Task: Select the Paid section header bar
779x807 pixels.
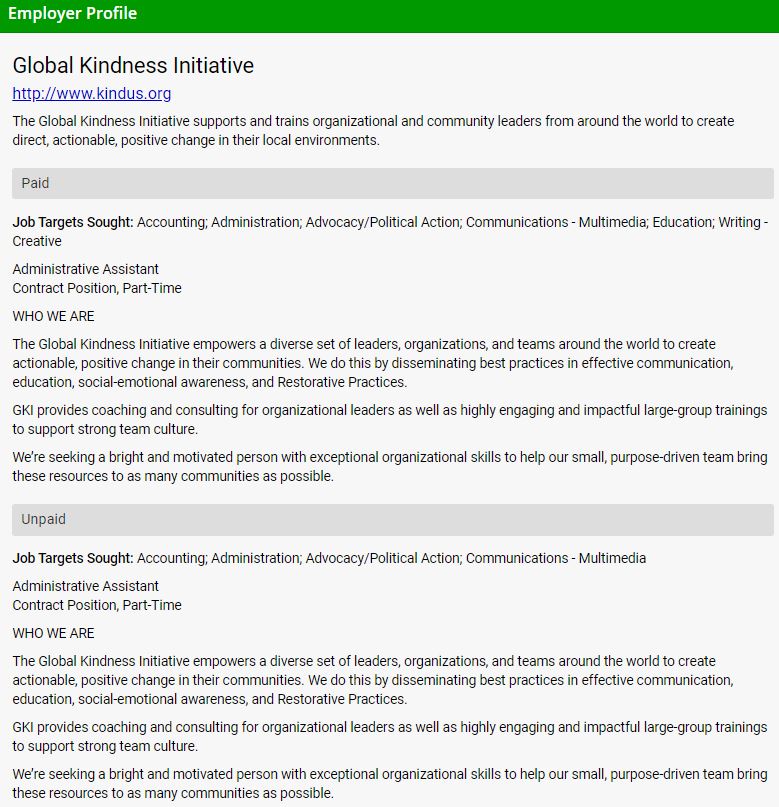Action: [392, 183]
